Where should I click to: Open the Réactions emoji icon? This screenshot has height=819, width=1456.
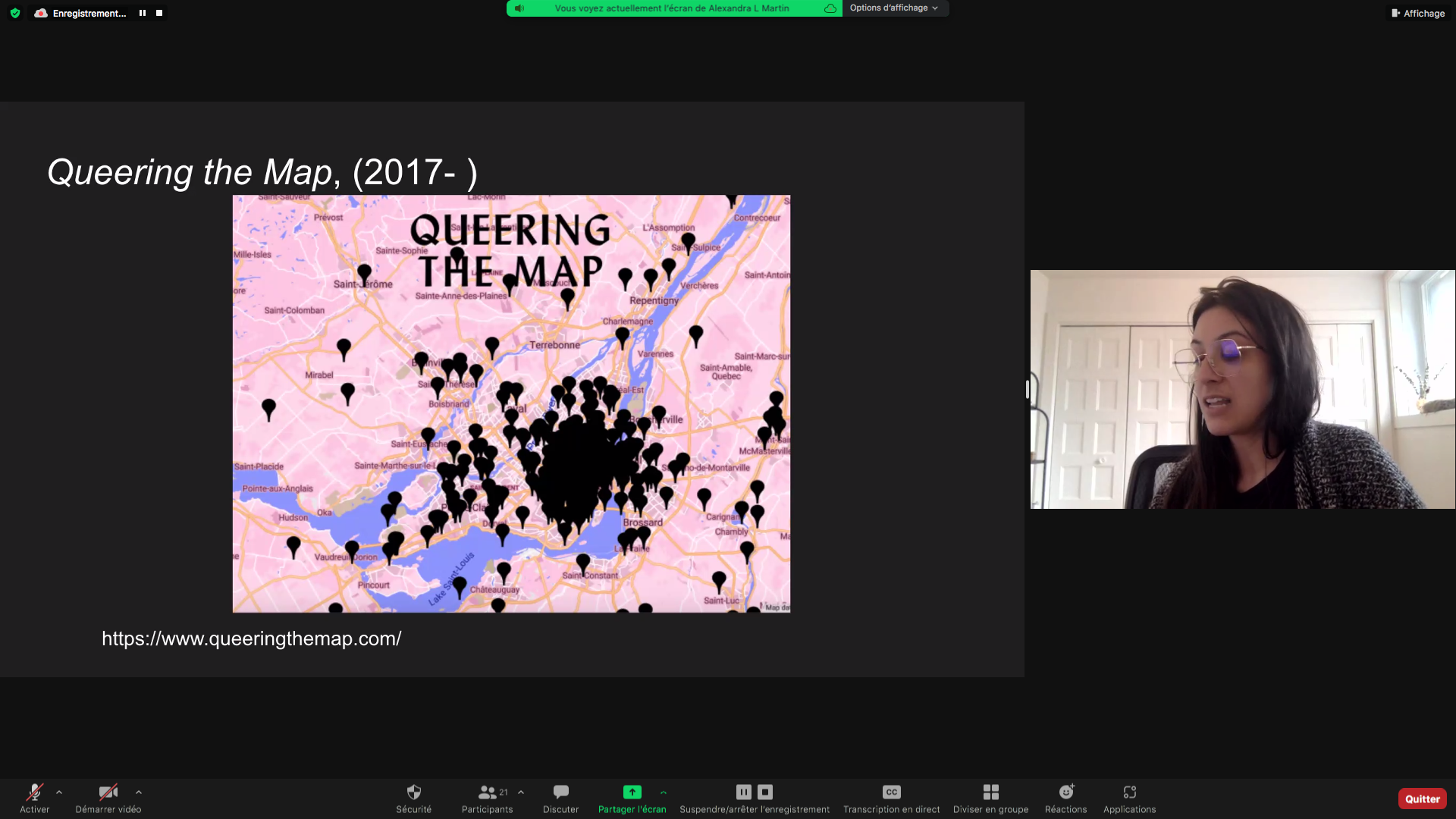point(1065,792)
